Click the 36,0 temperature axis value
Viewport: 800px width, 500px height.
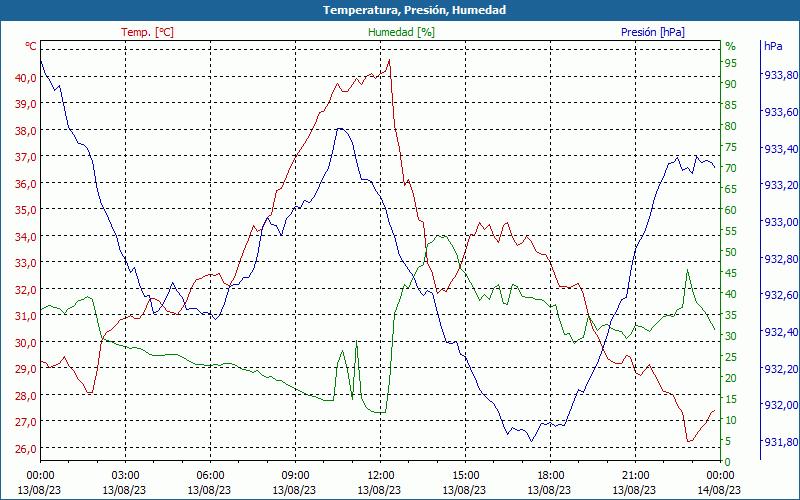tap(26, 184)
